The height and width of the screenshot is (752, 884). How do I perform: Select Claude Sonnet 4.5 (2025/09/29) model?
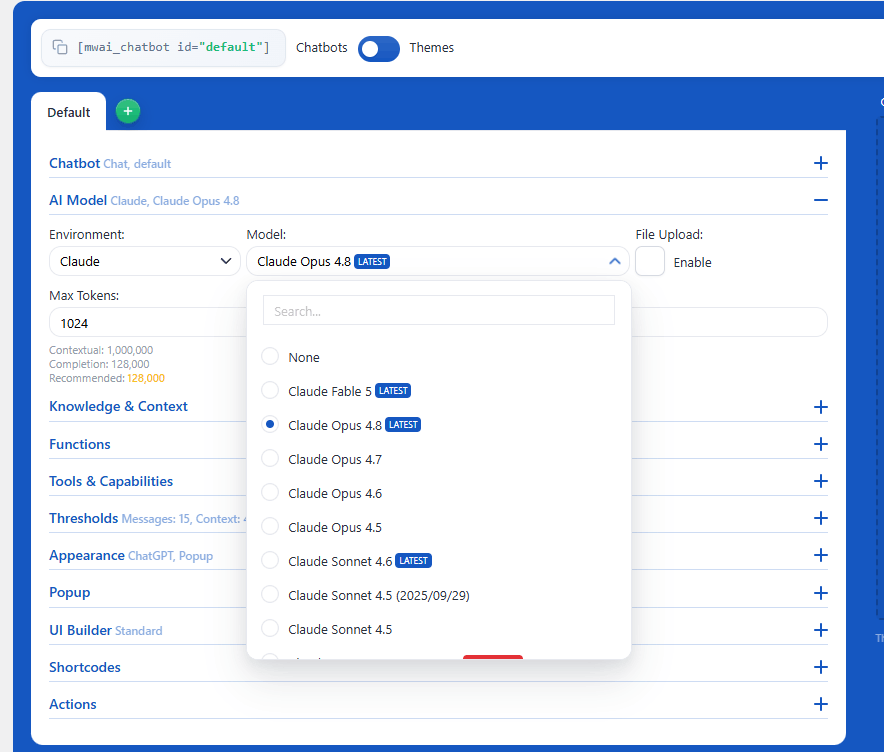click(x=365, y=595)
